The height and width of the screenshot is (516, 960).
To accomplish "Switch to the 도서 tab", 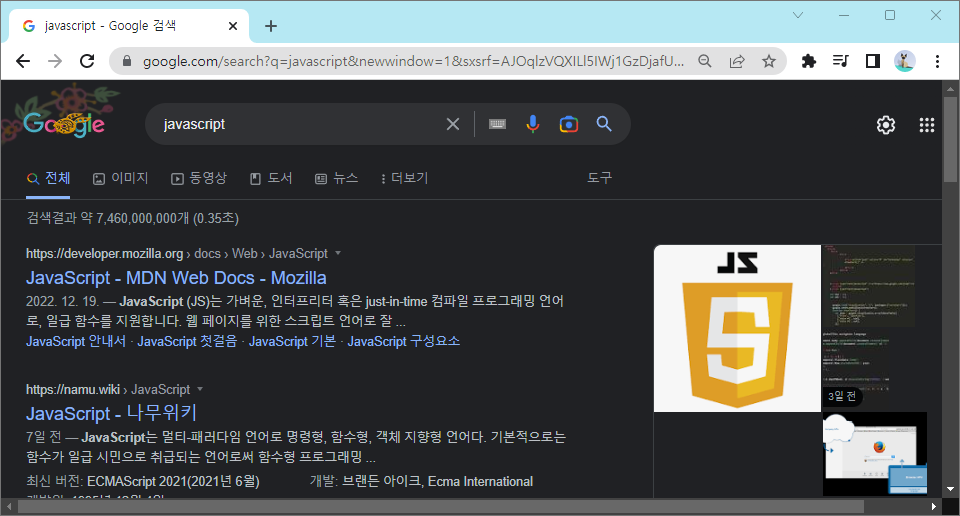I will [x=271, y=178].
